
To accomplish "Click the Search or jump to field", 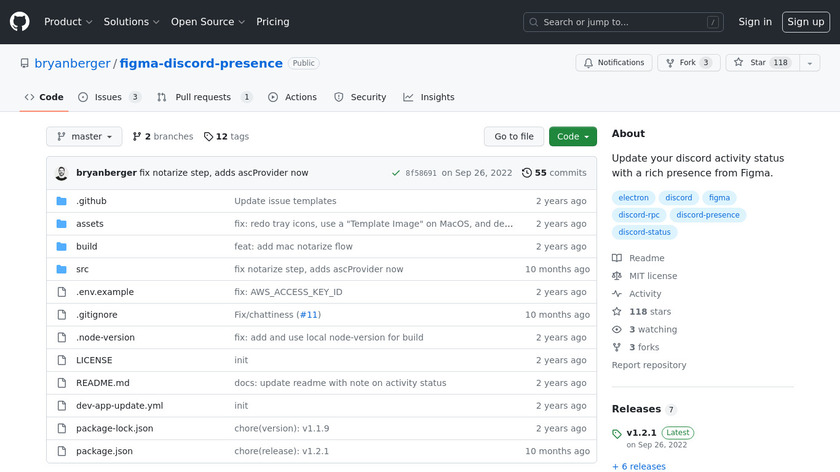I will (x=624, y=22).
